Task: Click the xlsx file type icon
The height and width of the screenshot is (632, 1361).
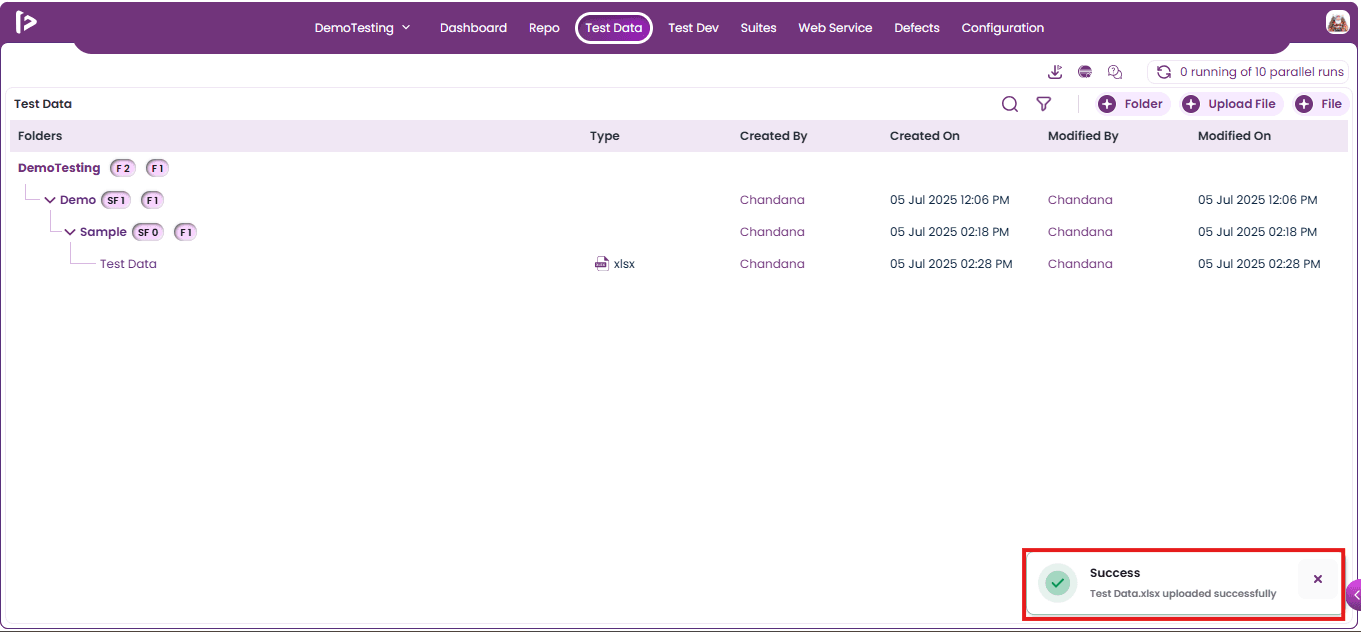Action: 601,264
